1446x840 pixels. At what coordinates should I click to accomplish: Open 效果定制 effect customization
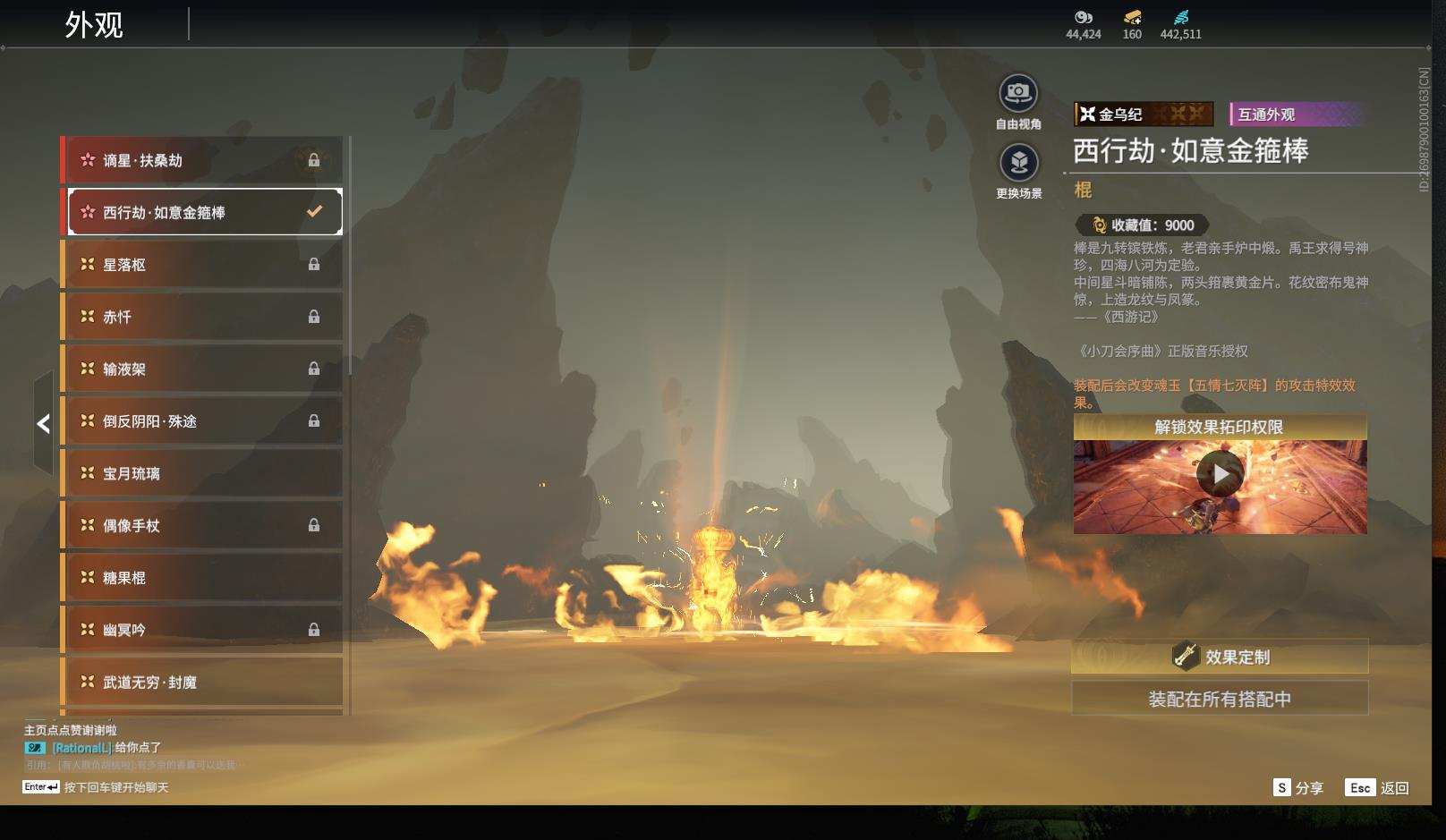pyautogui.click(x=1220, y=657)
